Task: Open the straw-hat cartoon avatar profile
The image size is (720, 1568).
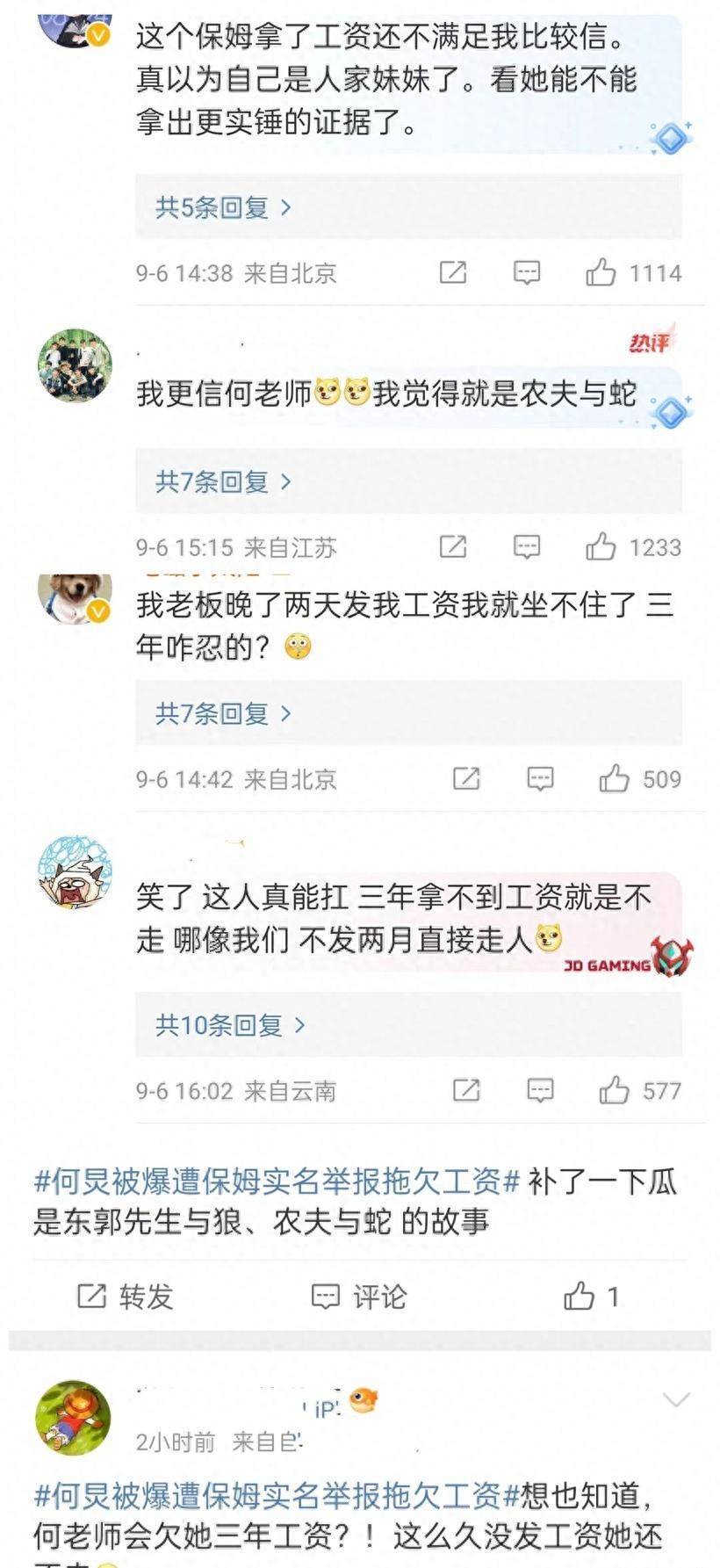Action: point(73,1418)
